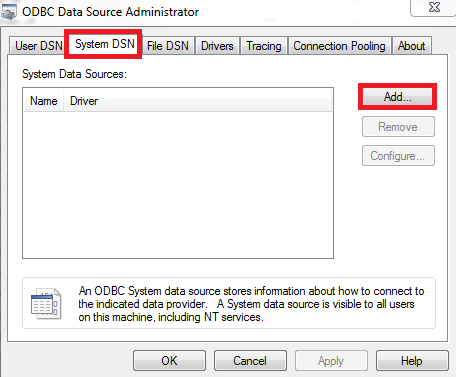Go to the Drivers tab
This screenshot has height=377, width=456.
(217, 46)
